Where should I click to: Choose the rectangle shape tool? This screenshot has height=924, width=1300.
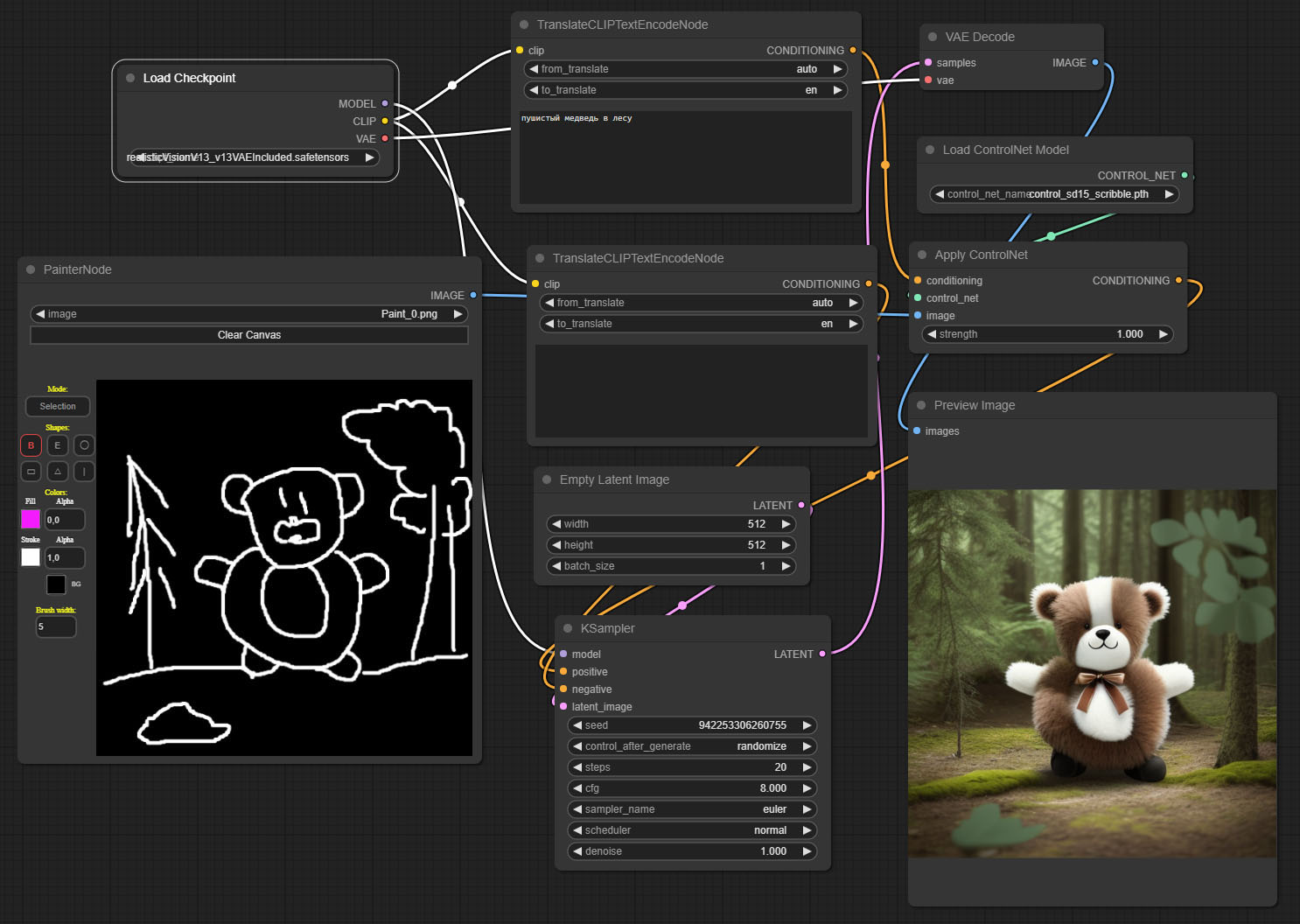click(31, 472)
